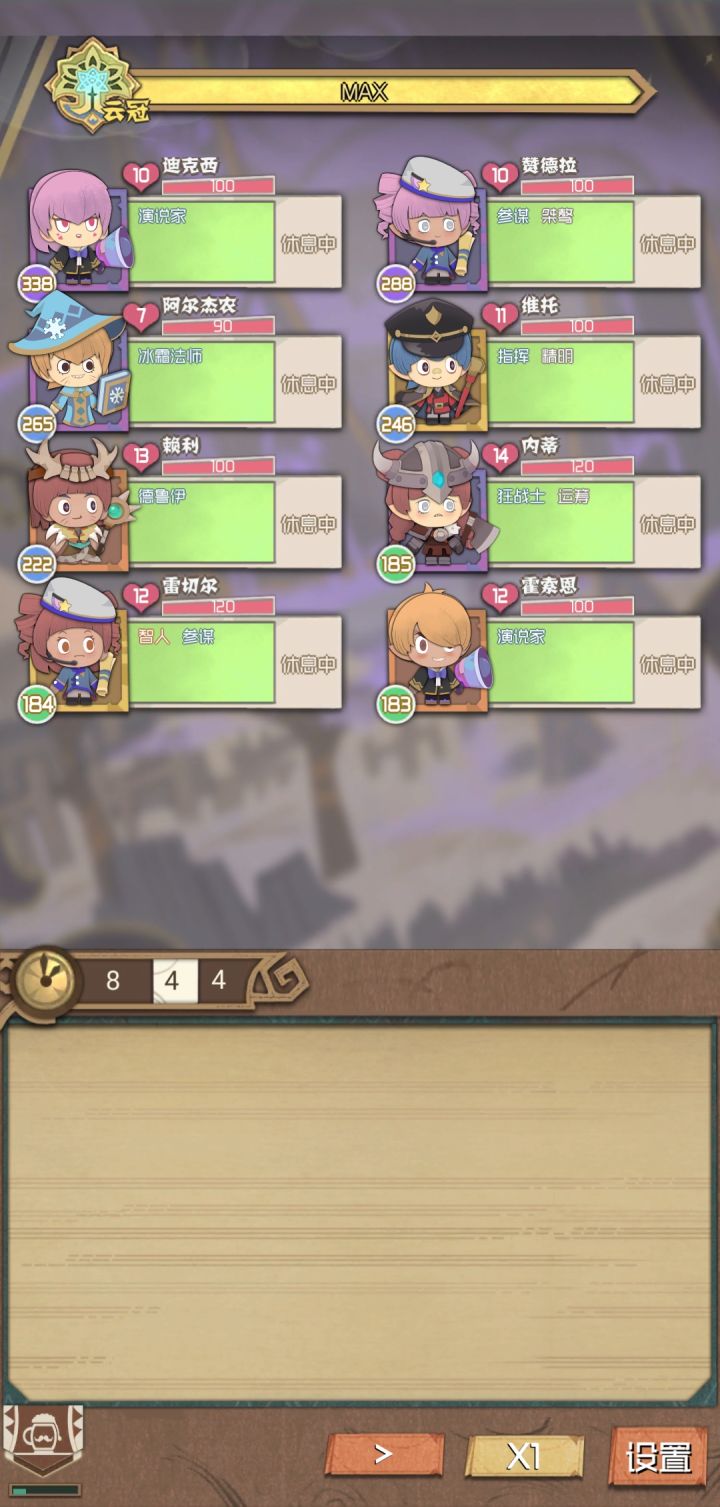The image size is (720, 1507).
Task: Open 设置 settings button
Action: 658,1456
